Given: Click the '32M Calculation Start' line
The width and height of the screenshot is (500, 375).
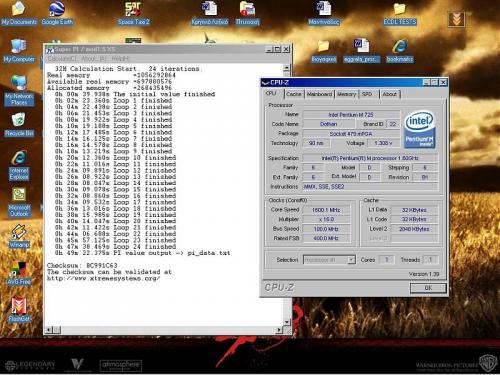Looking at the screenshot, I should click(x=128, y=69).
